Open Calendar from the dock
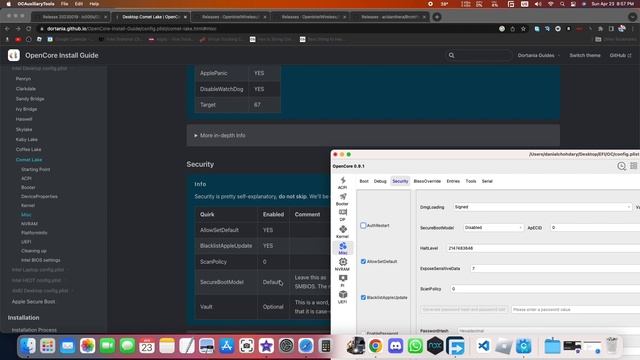Image resolution: width=640 pixels, height=360 pixels. (147, 346)
